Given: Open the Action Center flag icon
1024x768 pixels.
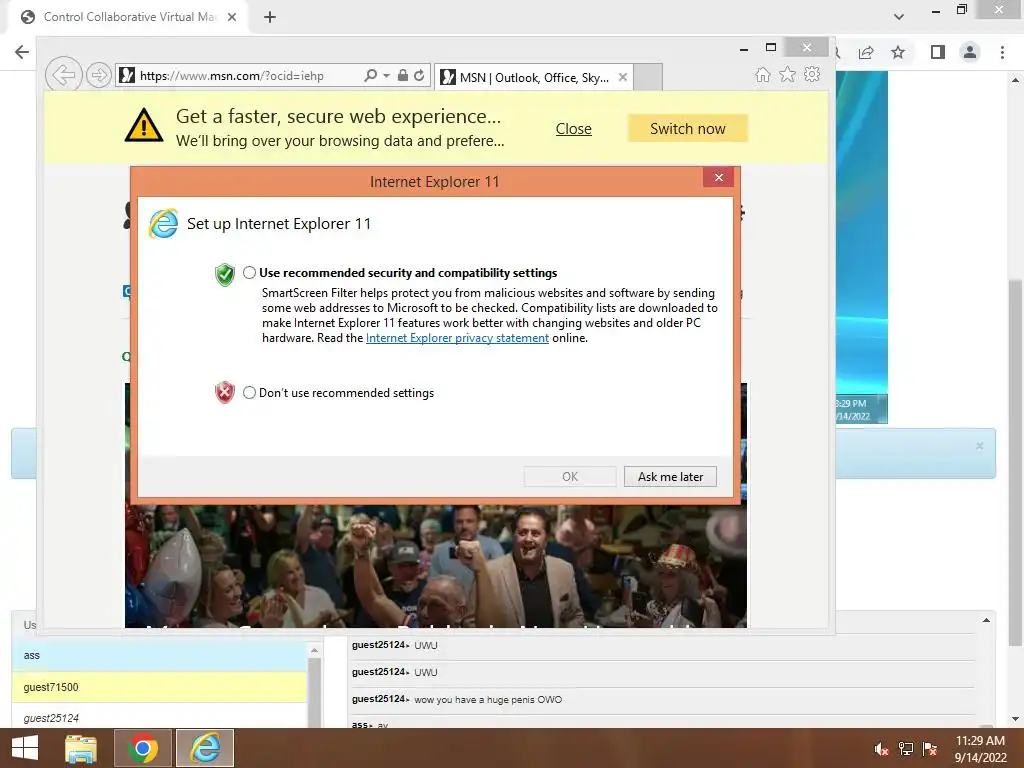Looking at the screenshot, I should (930, 748).
